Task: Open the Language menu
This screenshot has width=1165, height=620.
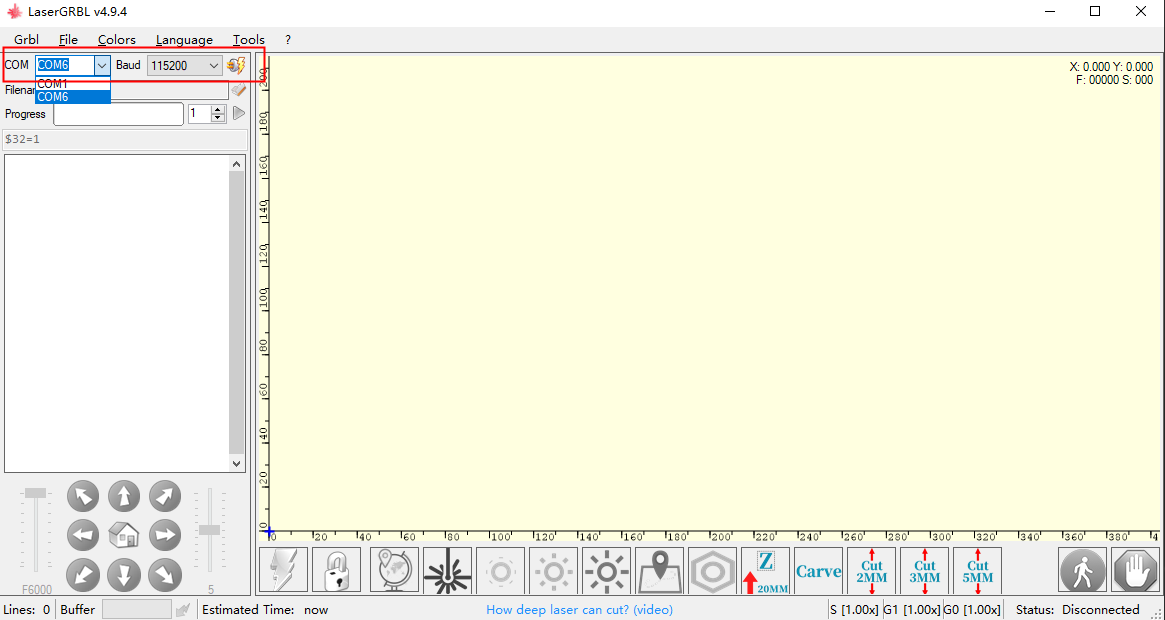Action: 183,39
